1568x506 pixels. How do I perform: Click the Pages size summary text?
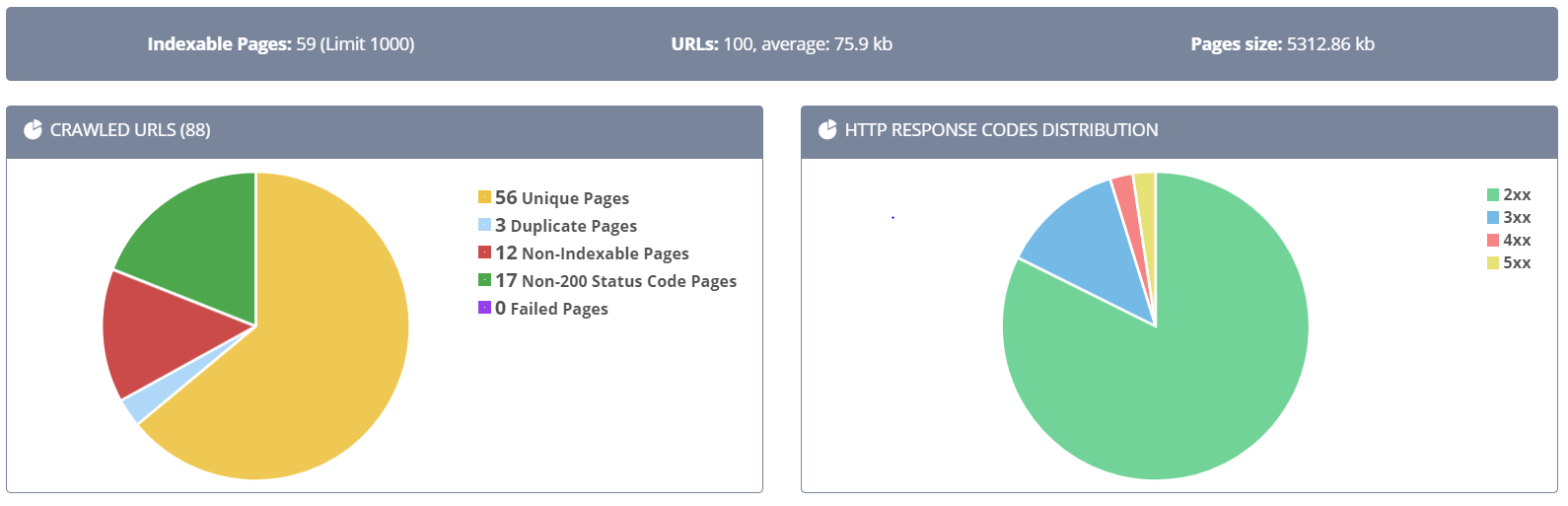(1282, 44)
